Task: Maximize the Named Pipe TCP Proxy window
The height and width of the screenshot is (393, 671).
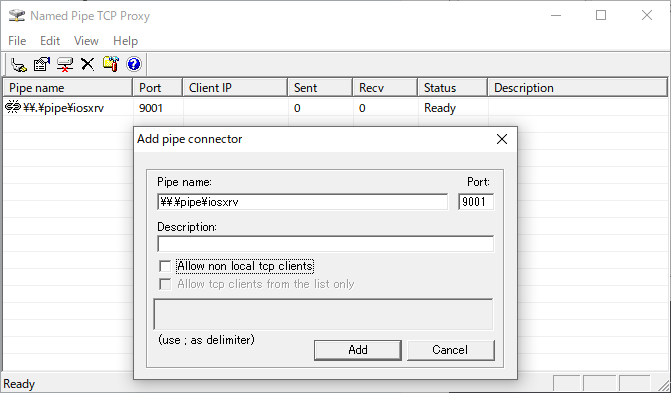Action: [601, 16]
